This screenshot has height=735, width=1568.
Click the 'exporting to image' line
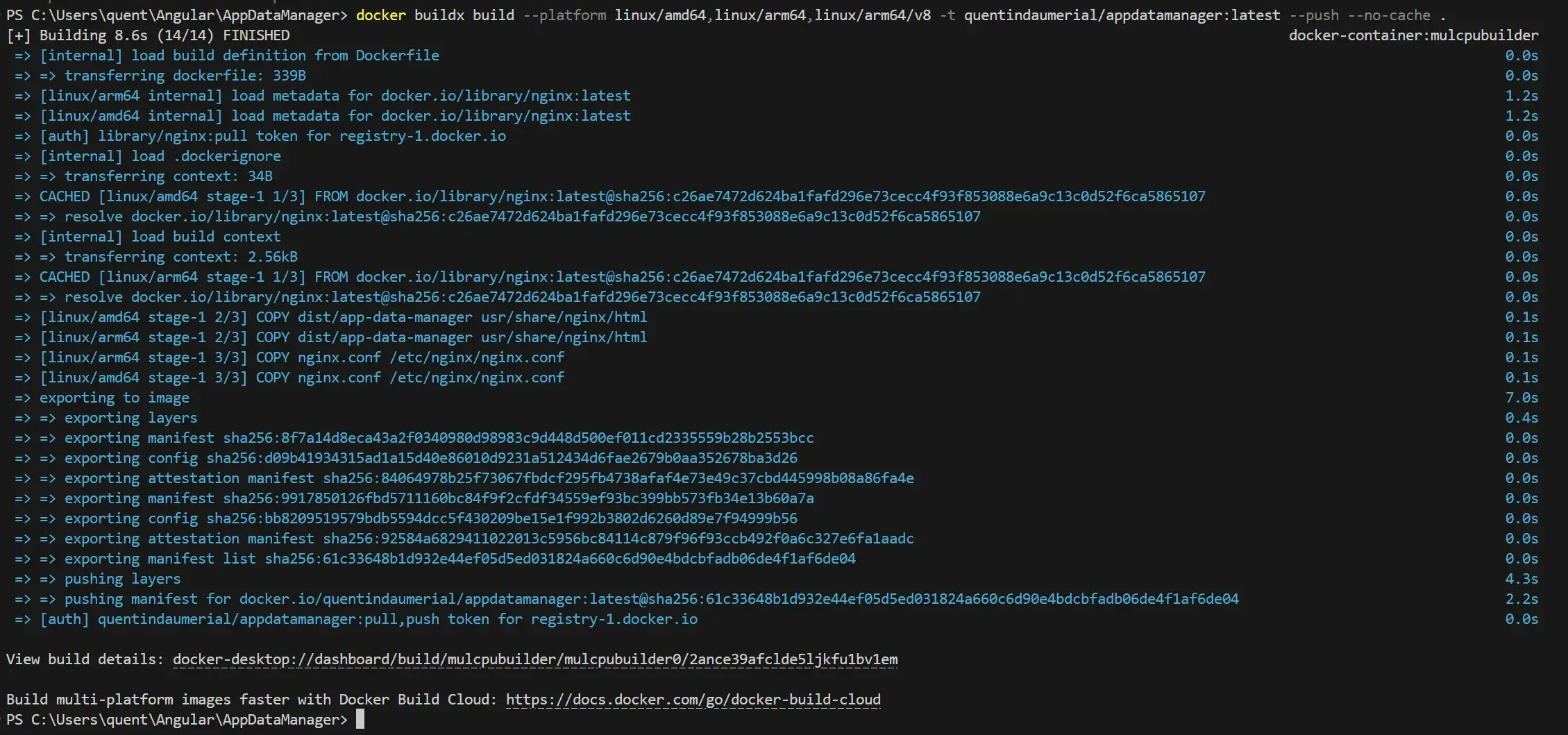114,398
